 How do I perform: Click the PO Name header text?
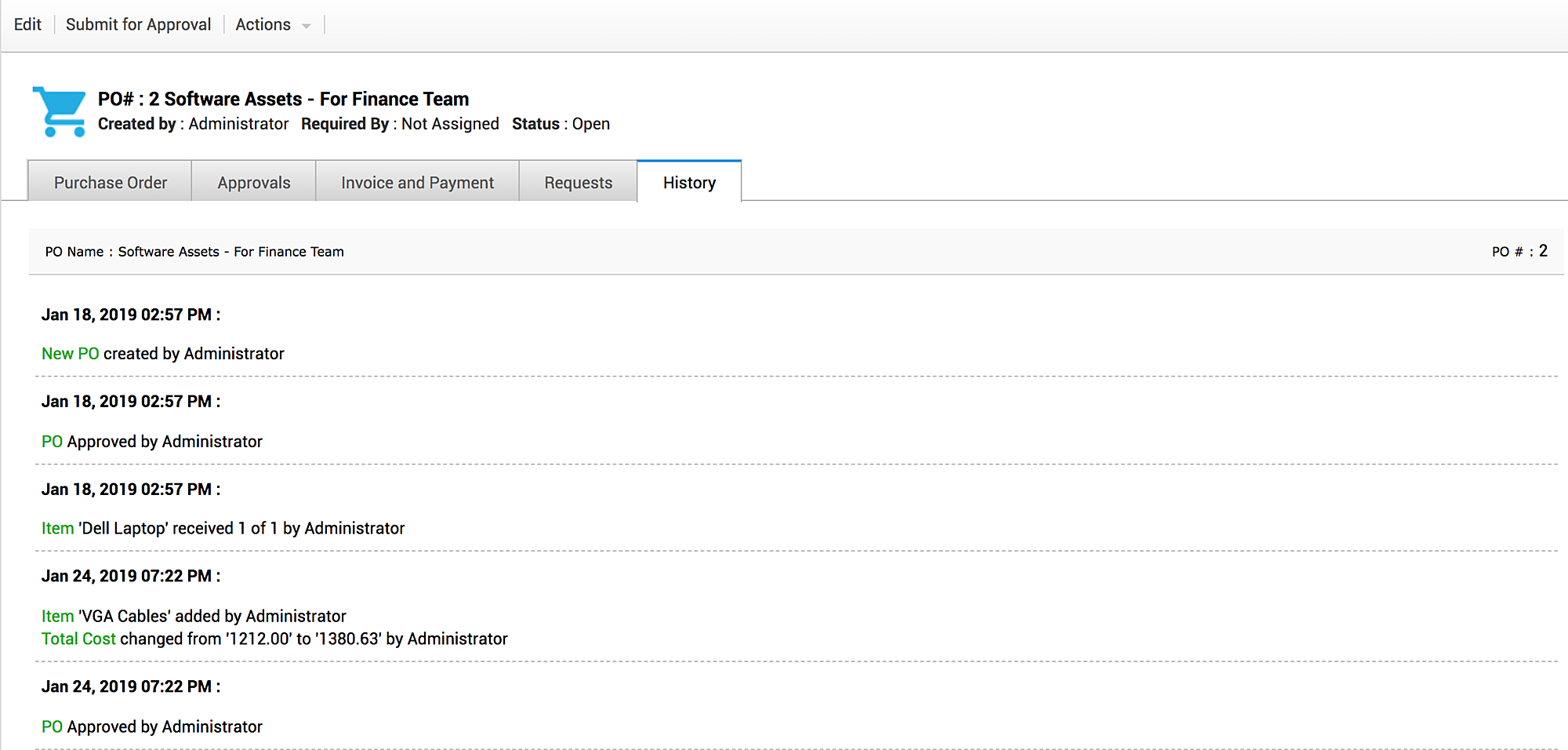[x=194, y=252]
